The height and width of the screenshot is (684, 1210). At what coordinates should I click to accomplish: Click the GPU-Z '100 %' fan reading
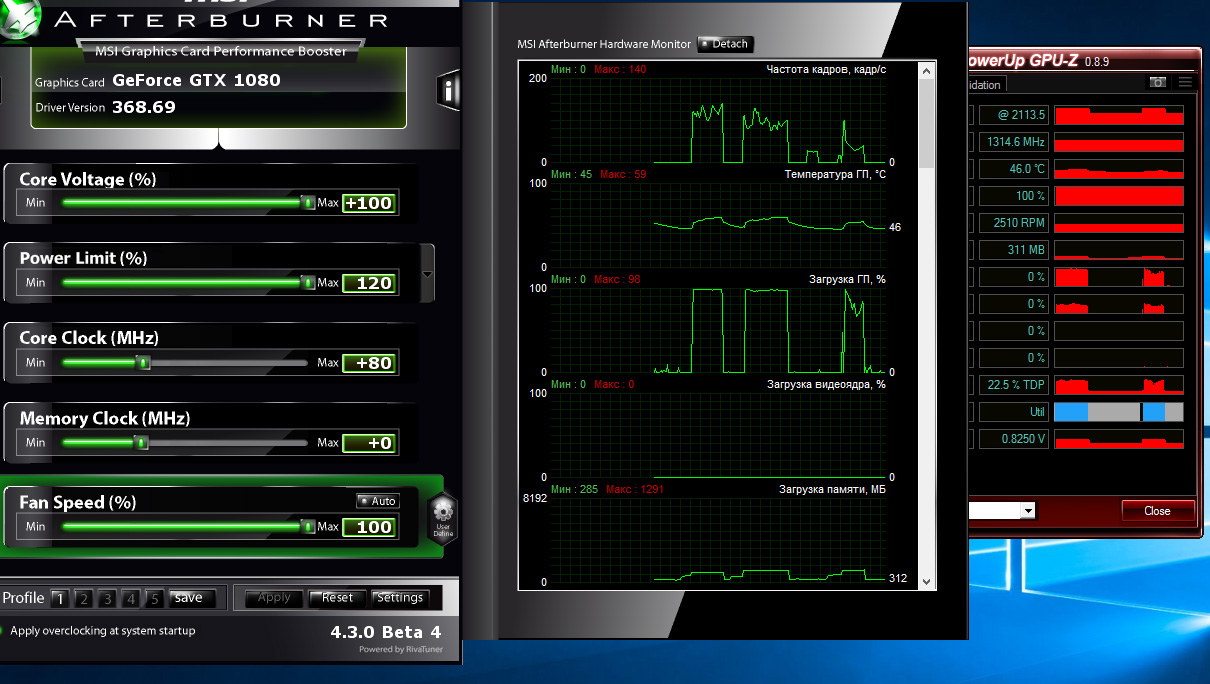tap(1014, 196)
